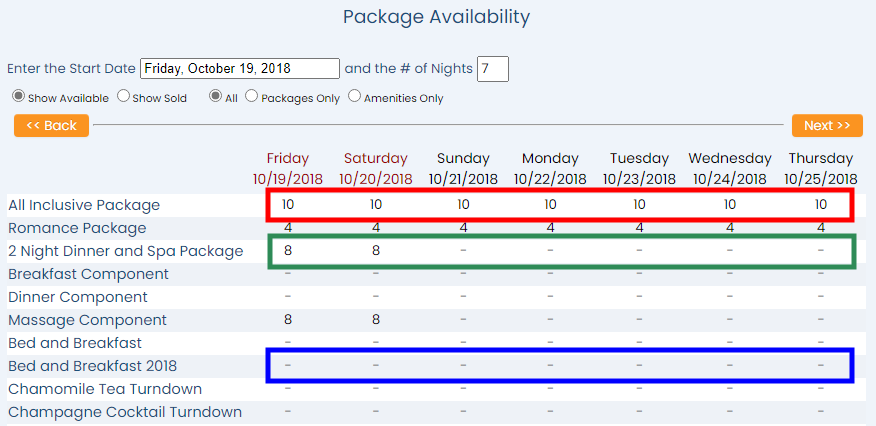Choose the All filter radio button

(x=215, y=97)
